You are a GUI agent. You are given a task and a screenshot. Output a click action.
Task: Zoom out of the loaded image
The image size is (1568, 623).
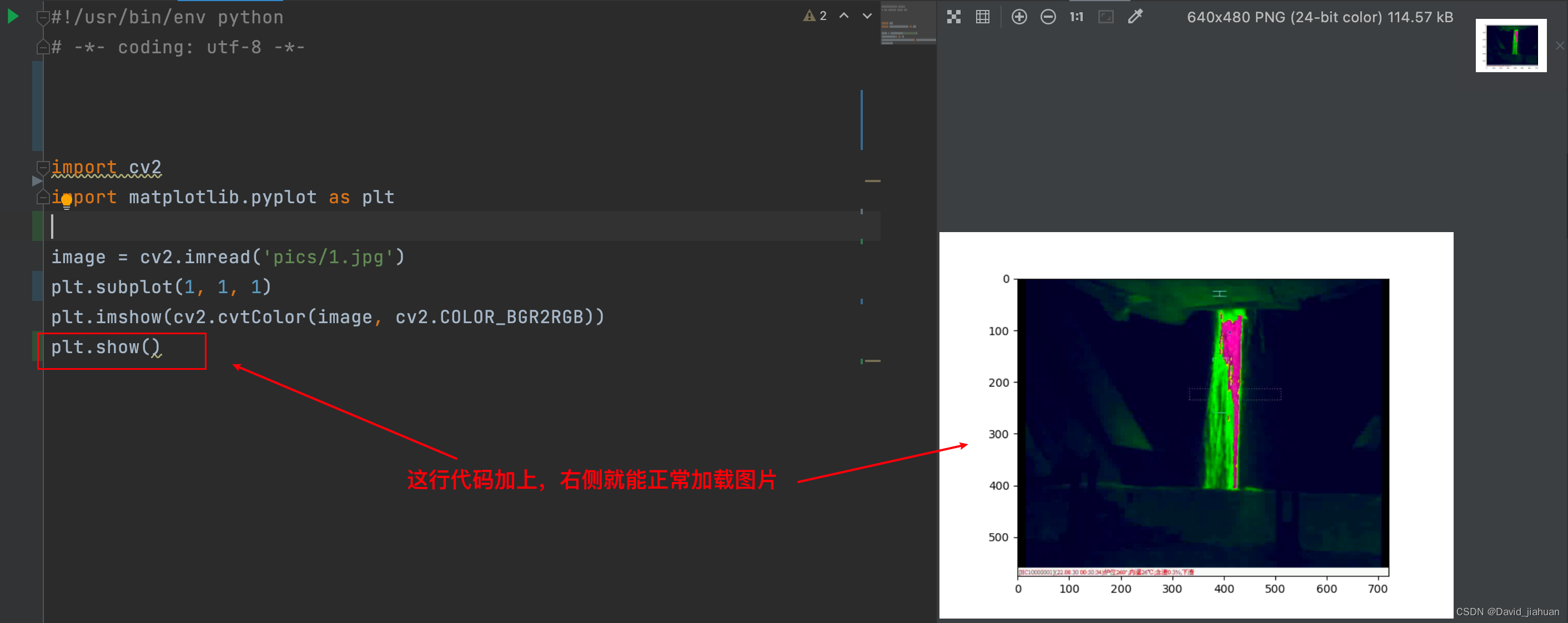[x=1048, y=17]
